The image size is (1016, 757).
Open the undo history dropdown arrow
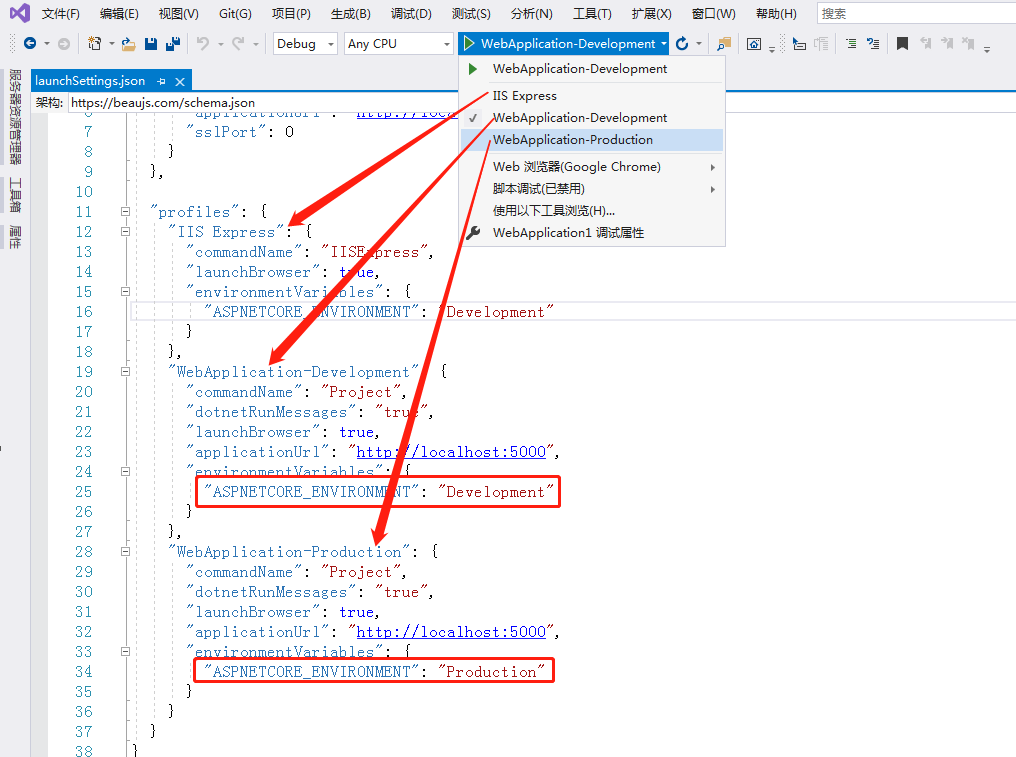pos(220,43)
